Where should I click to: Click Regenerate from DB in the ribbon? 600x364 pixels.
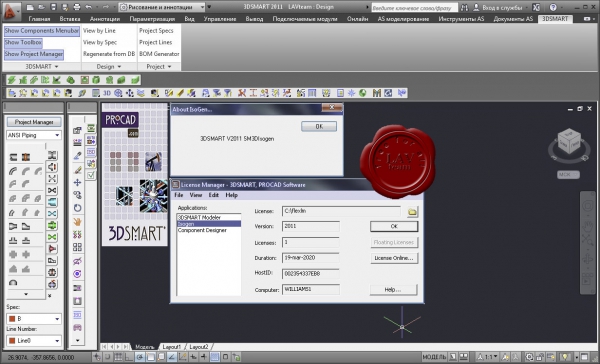coord(109,54)
